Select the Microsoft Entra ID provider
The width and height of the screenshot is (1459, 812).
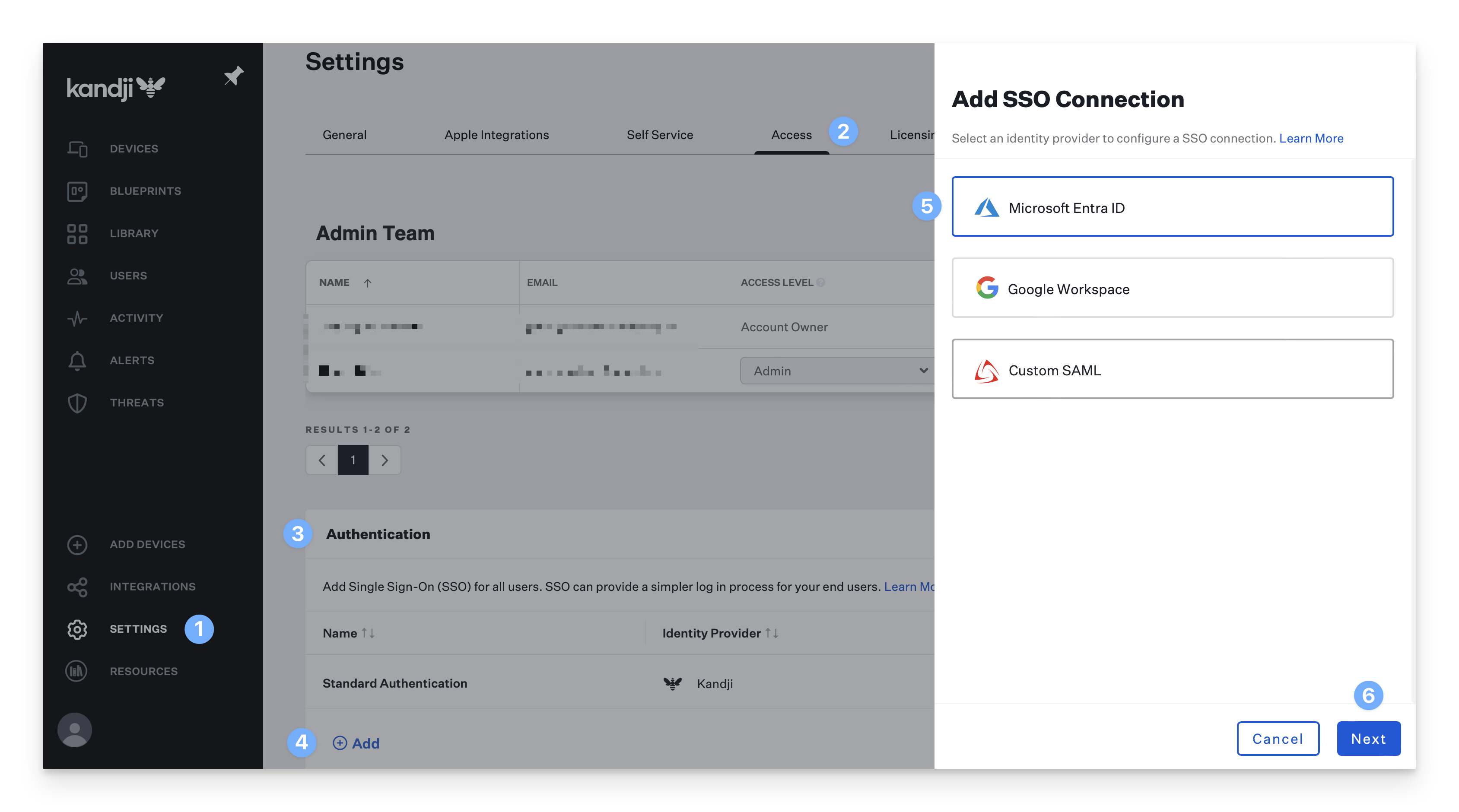coord(1173,207)
